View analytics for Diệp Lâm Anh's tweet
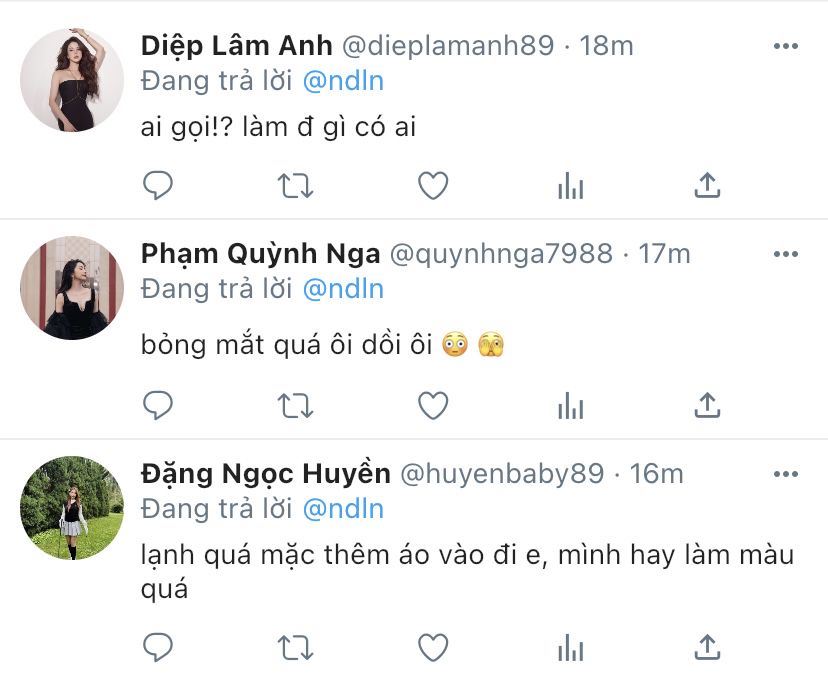The width and height of the screenshot is (828, 676). (570, 185)
